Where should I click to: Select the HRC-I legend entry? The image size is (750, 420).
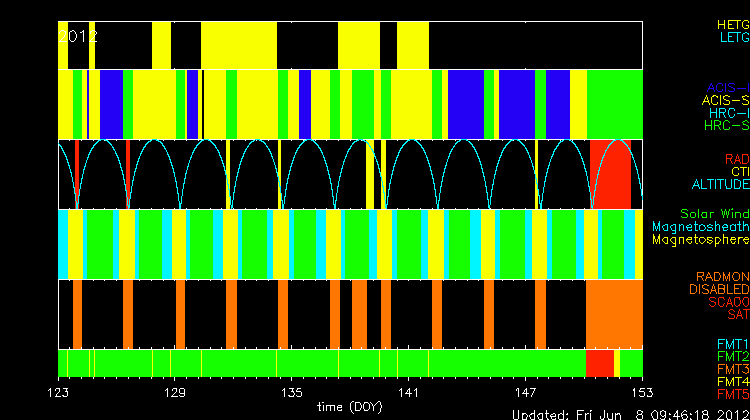click(x=727, y=113)
